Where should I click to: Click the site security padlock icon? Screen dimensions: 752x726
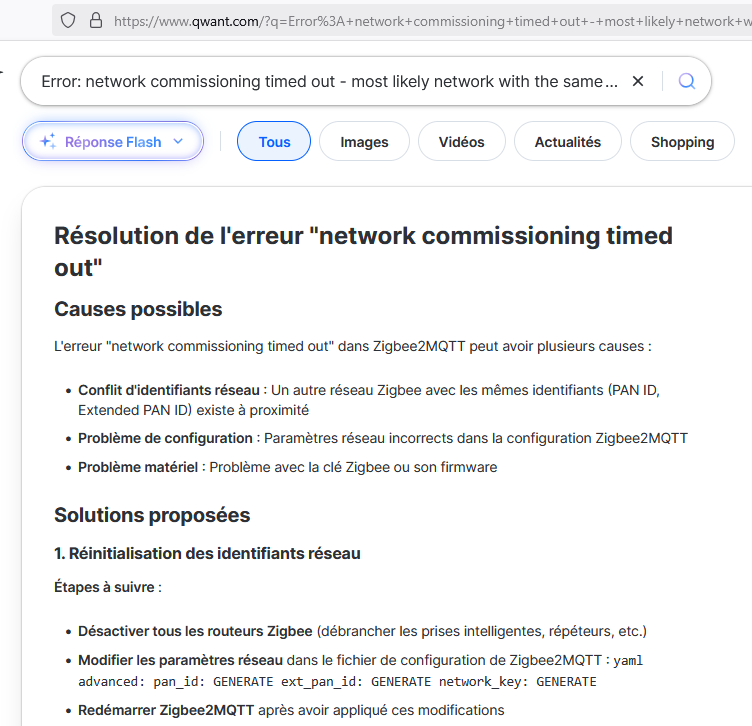[96, 20]
